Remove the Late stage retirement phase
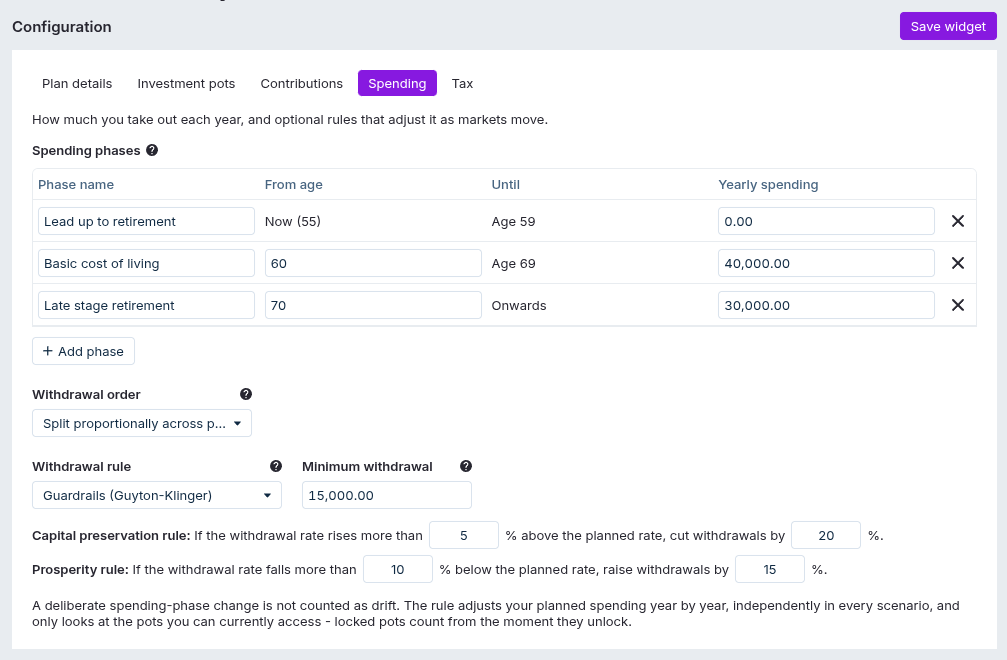 pos(958,305)
